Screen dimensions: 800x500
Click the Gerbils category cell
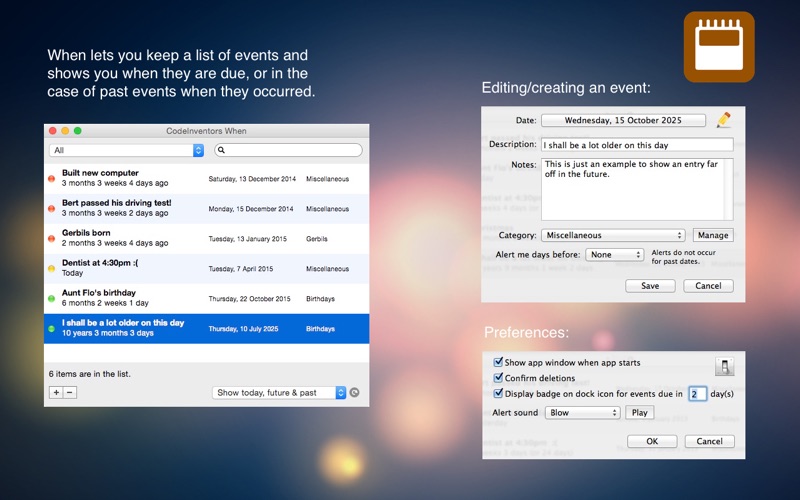pyautogui.click(x=317, y=239)
